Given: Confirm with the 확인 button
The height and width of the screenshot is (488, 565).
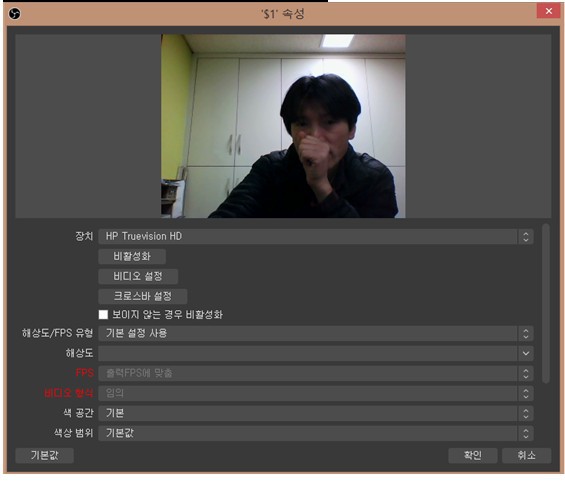Looking at the screenshot, I should [473, 456].
